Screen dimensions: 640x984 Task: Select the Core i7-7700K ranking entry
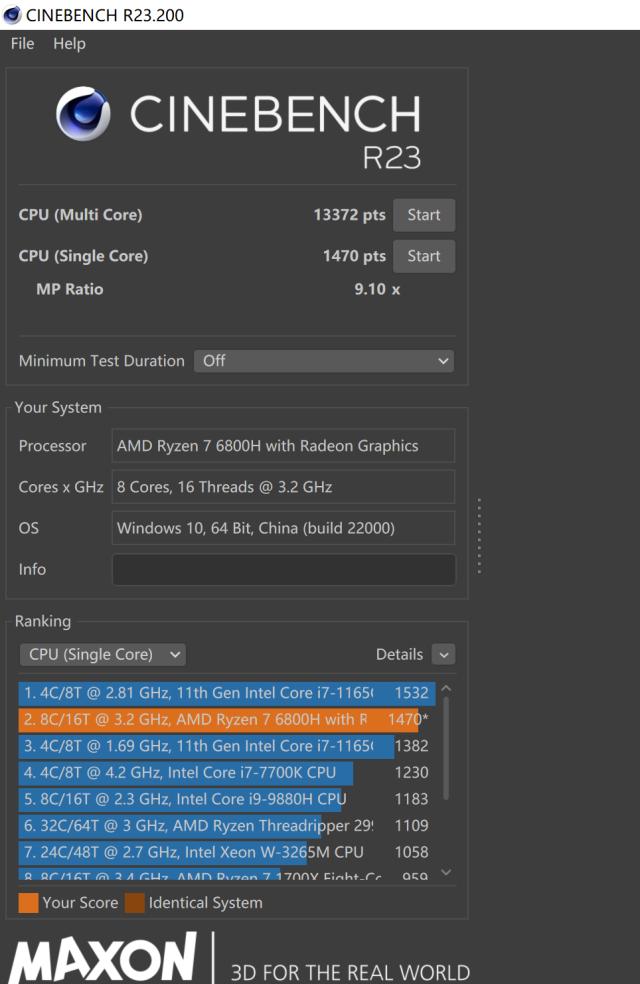tap(226, 773)
